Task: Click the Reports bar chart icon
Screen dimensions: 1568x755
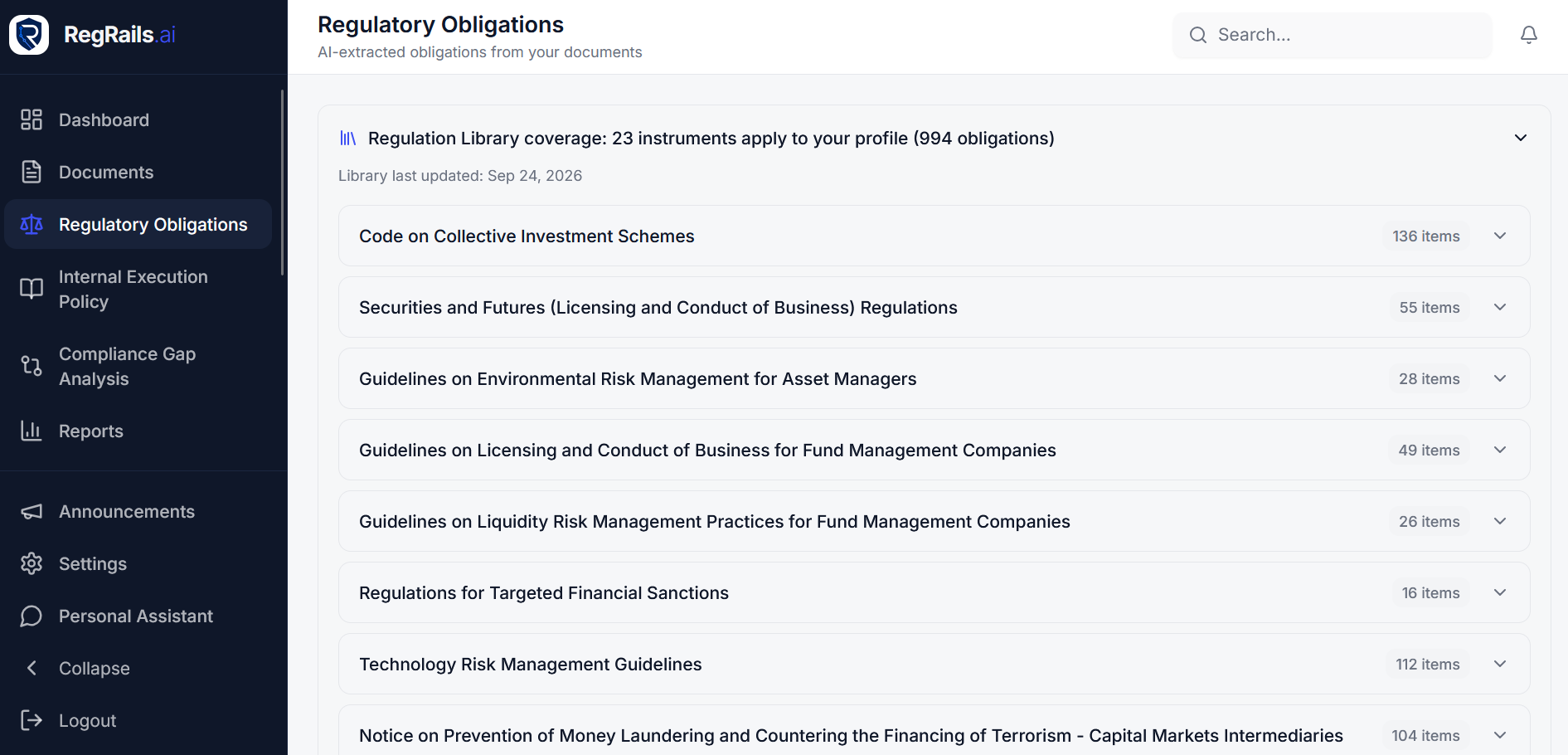Action: click(32, 431)
